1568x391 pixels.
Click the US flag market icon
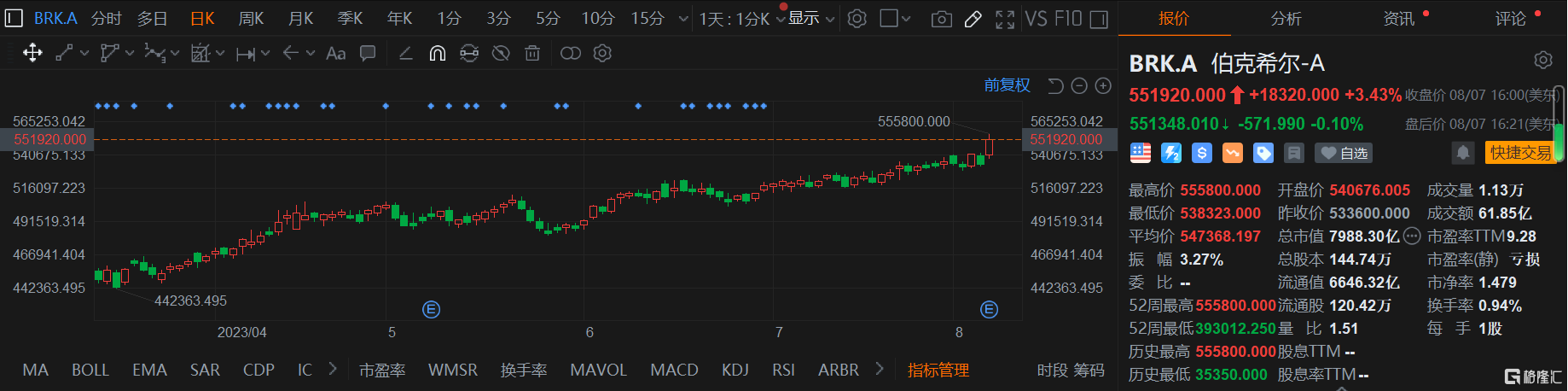click(x=1141, y=153)
